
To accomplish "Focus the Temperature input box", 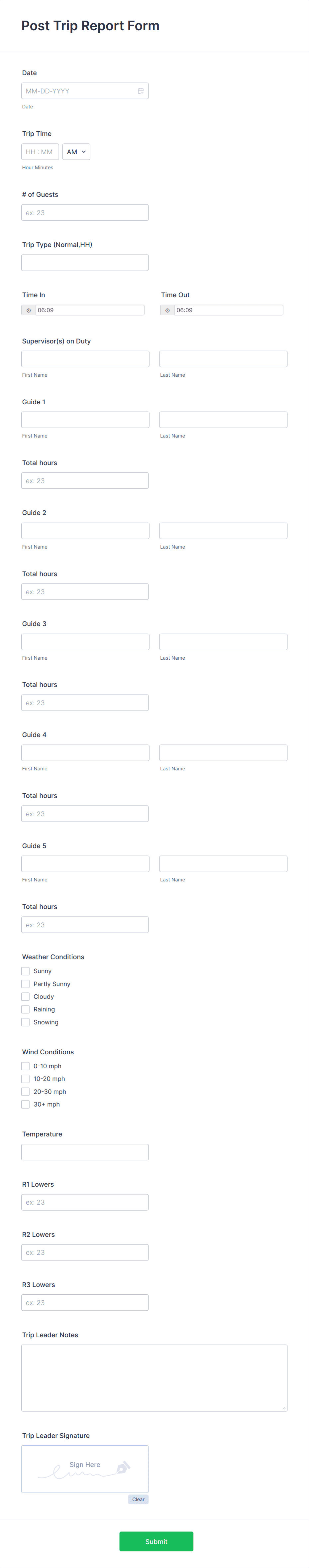I will coord(85,1152).
